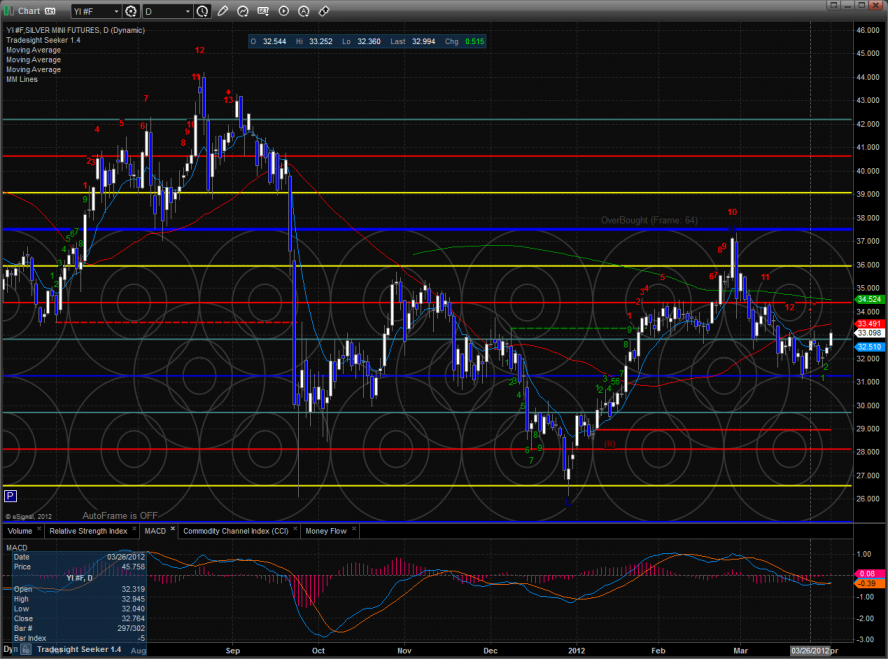Viewport: 888px width, 659px height.
Task: Click the 34.524 green price marker
Action: (868, 299)
